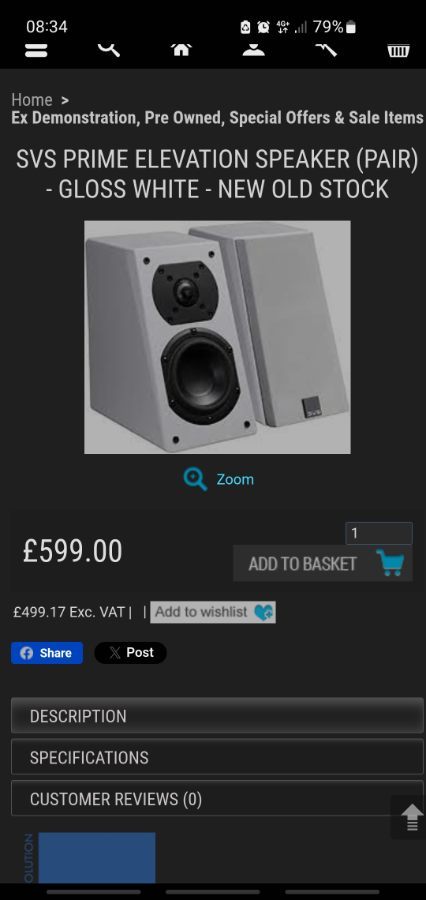This screenshot has width=426, height=900.
Task: Click Add to wishlist button
Action: click(213, 612)
